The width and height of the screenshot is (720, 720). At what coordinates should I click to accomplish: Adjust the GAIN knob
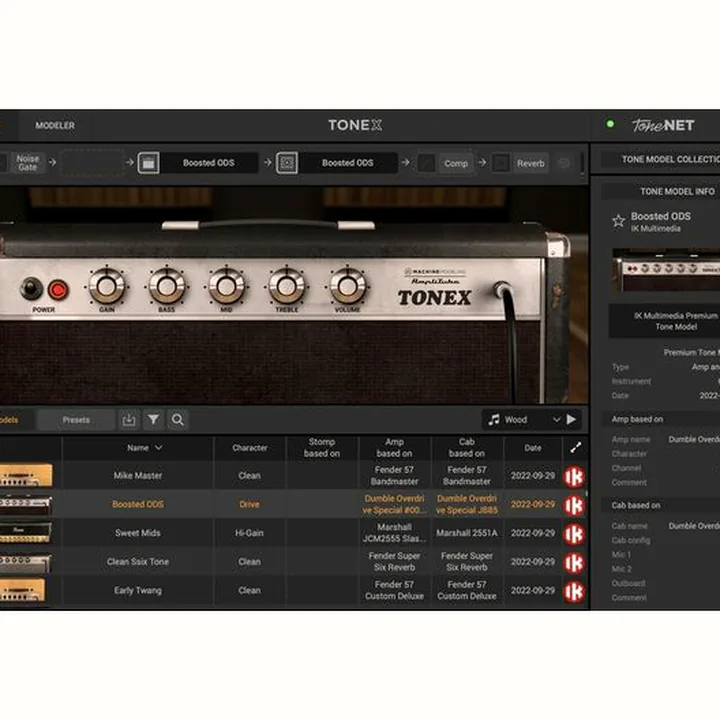point(107,287)
